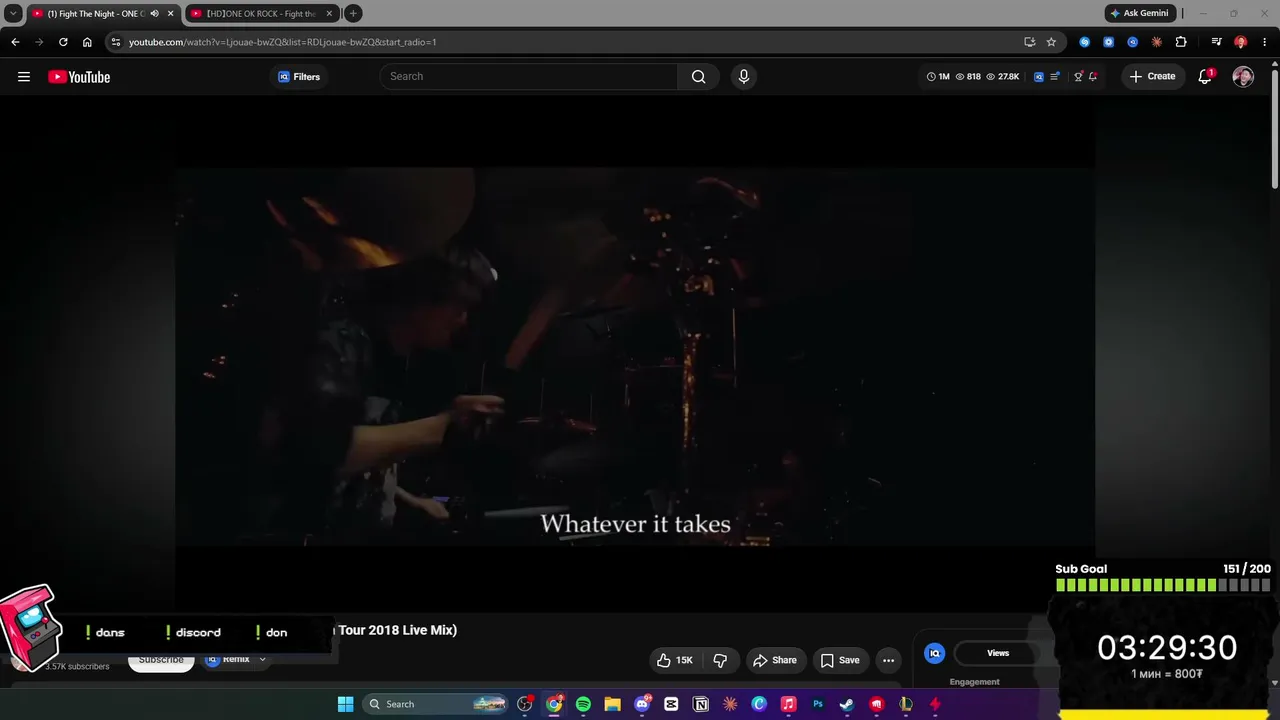Image resolution: width=1280 pixels, height=720 pixels.
Task: Open more actions ellipsis under the video
Action: [888, 660]
